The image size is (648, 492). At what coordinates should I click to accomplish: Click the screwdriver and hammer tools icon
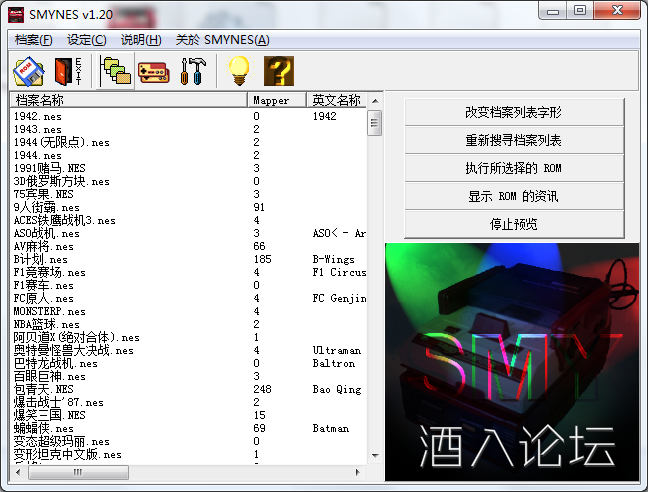point(191,71)
